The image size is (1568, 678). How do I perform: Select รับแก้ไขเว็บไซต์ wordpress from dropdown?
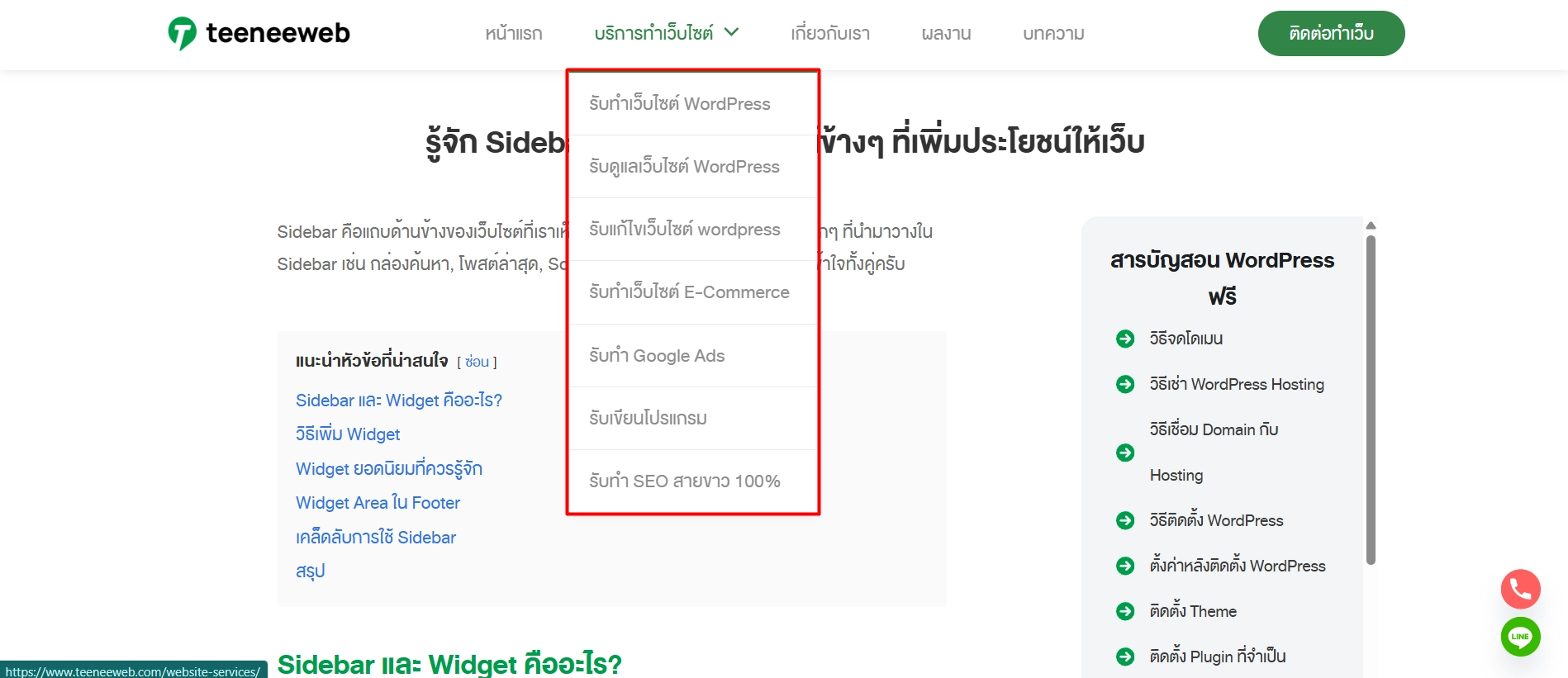[693, 230]
